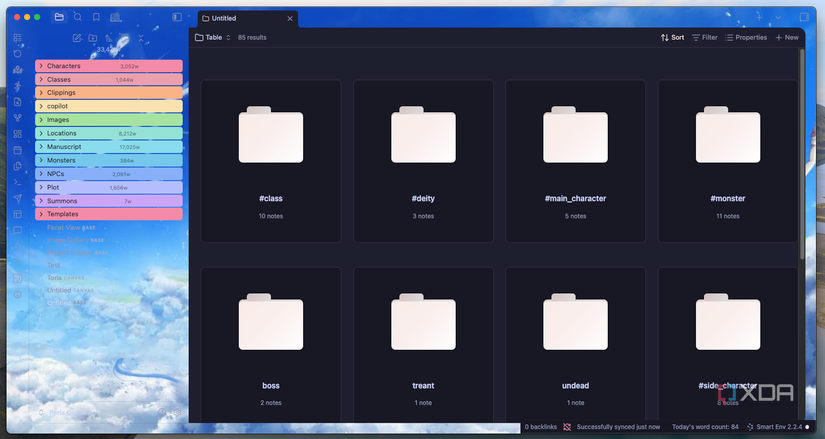825x439 pixels.
Task: Create a new folder in explorer
Action: (x=93, y=38)
